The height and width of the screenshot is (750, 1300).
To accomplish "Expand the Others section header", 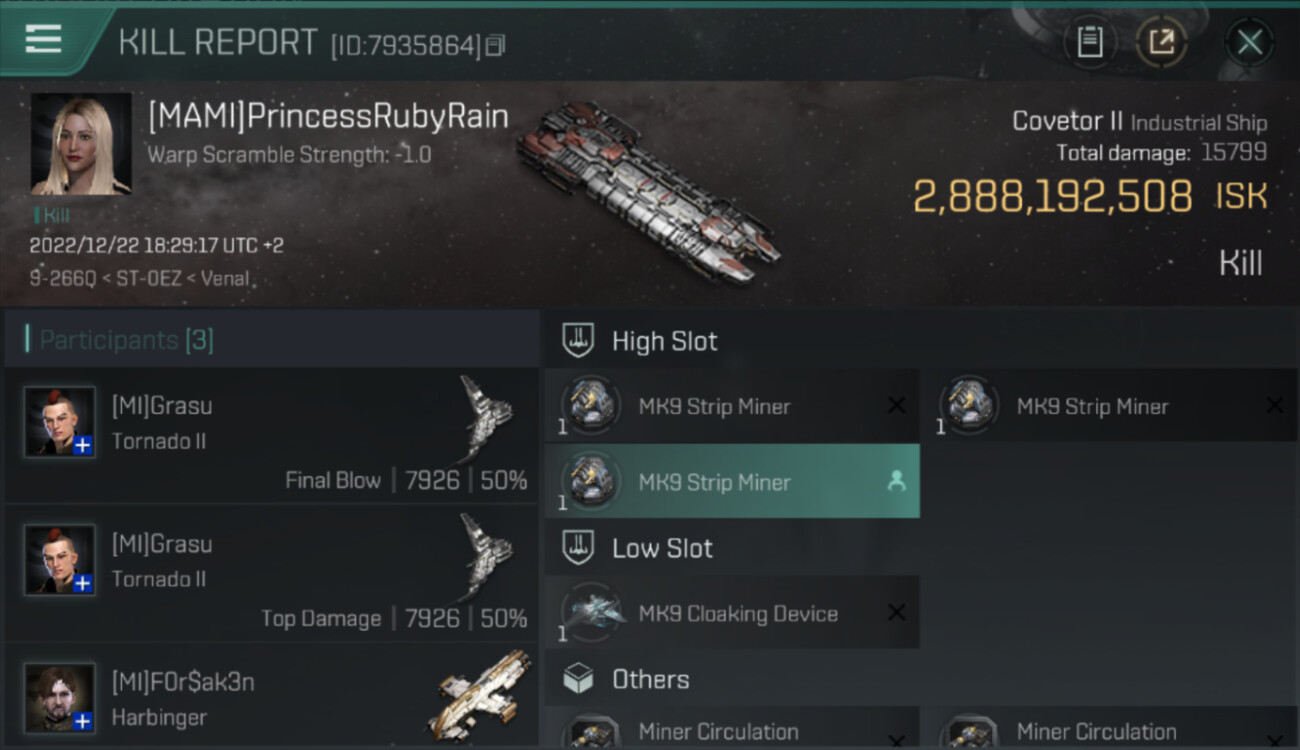I will (x=650, y=680).
